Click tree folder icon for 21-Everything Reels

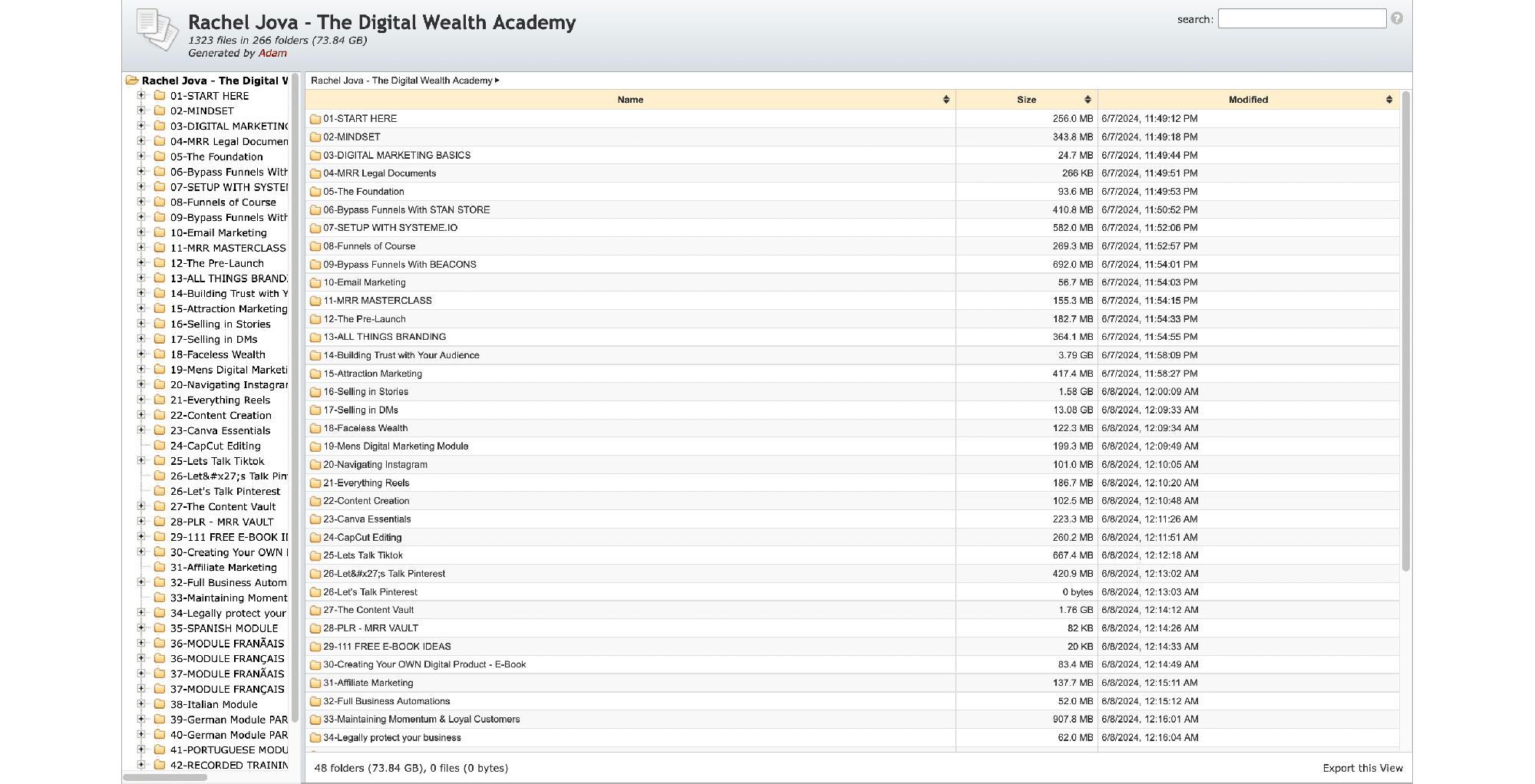pyautogui.click(x=160, y=400)
